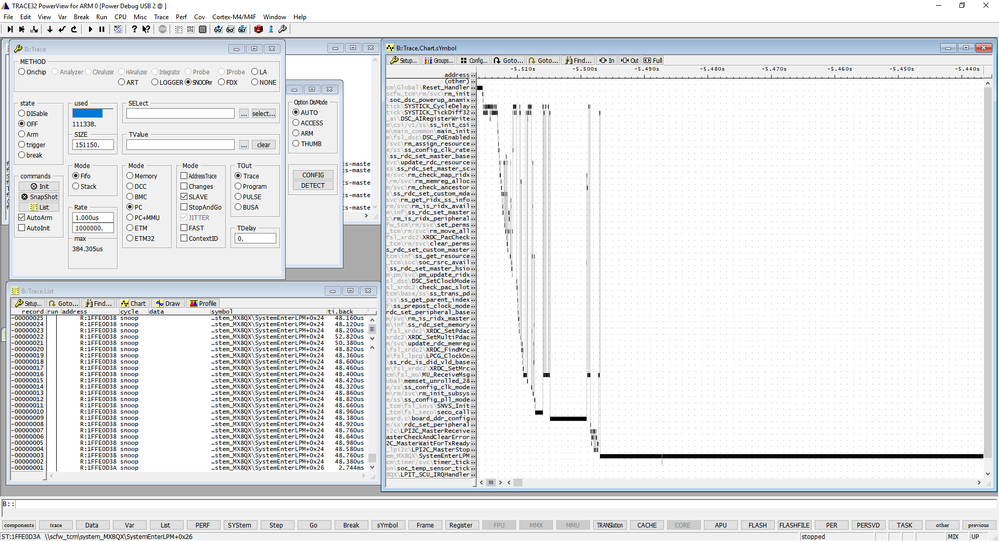Viewport: 999px width, 541px height.
Task: Zoom Out on the Trace.Chart
Action: coord(629,61)
